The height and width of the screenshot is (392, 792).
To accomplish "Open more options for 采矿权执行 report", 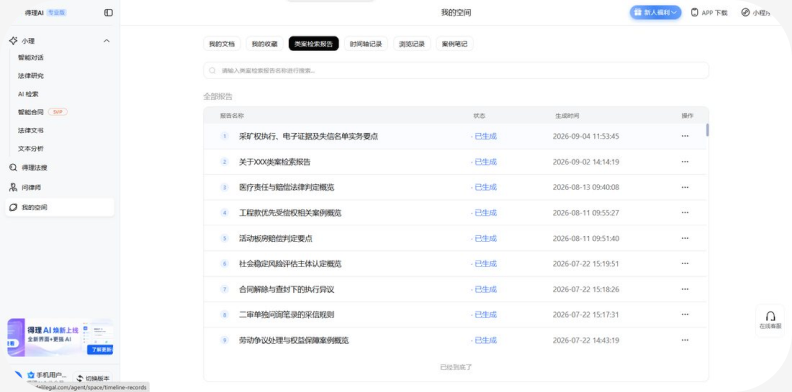I will coord(685,136).
